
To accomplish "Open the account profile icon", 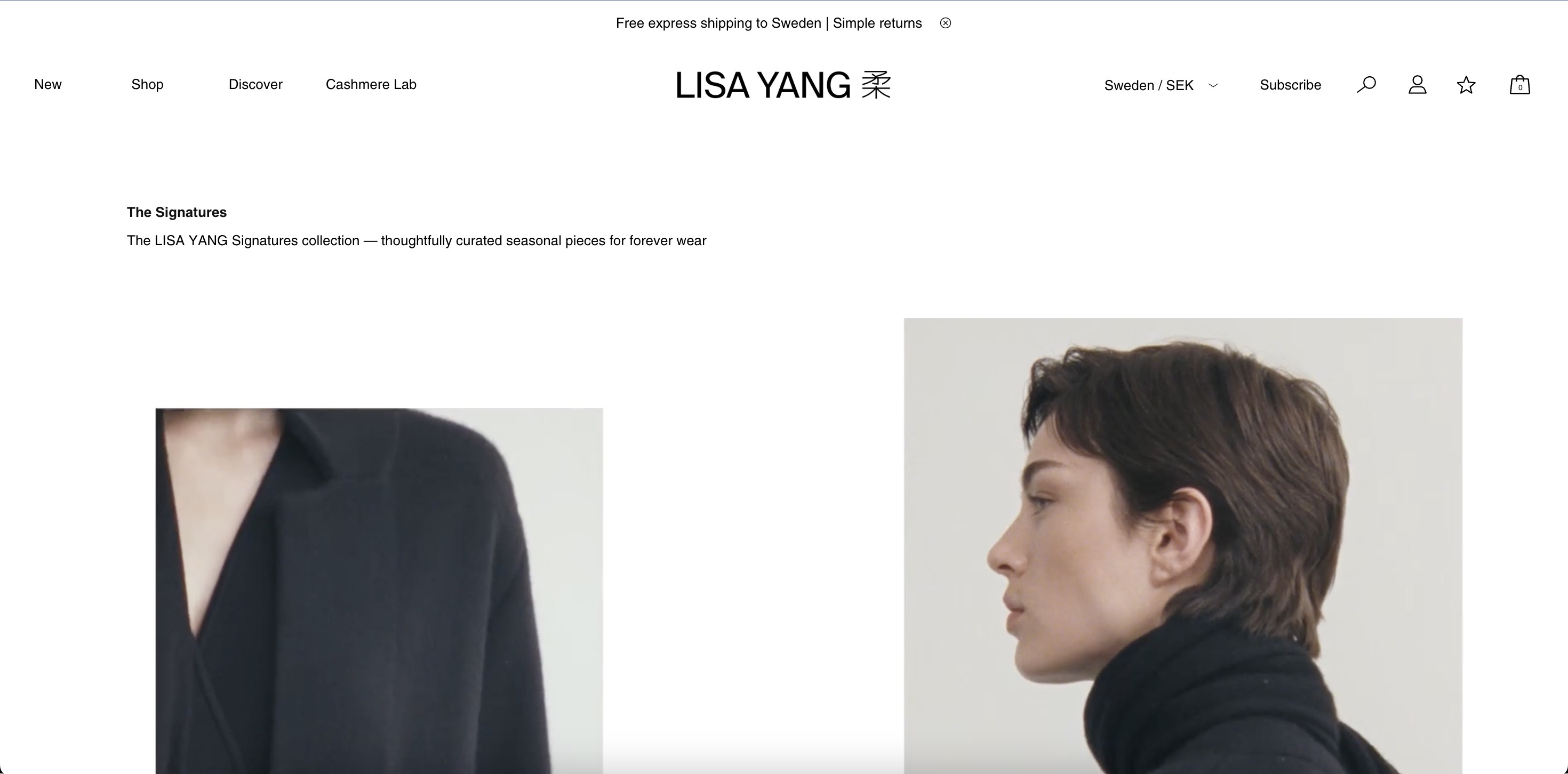I will (1418, 85).
